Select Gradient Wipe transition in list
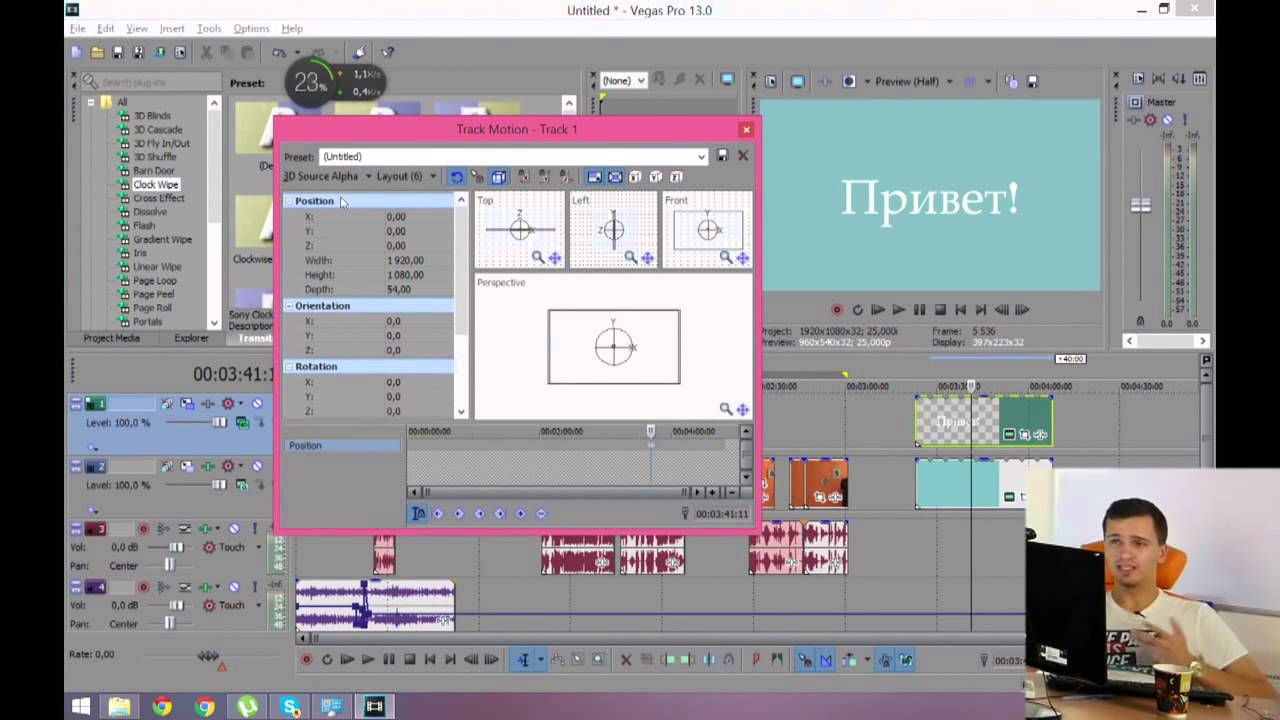This screenshot has height=720, width=1280. 162,240
